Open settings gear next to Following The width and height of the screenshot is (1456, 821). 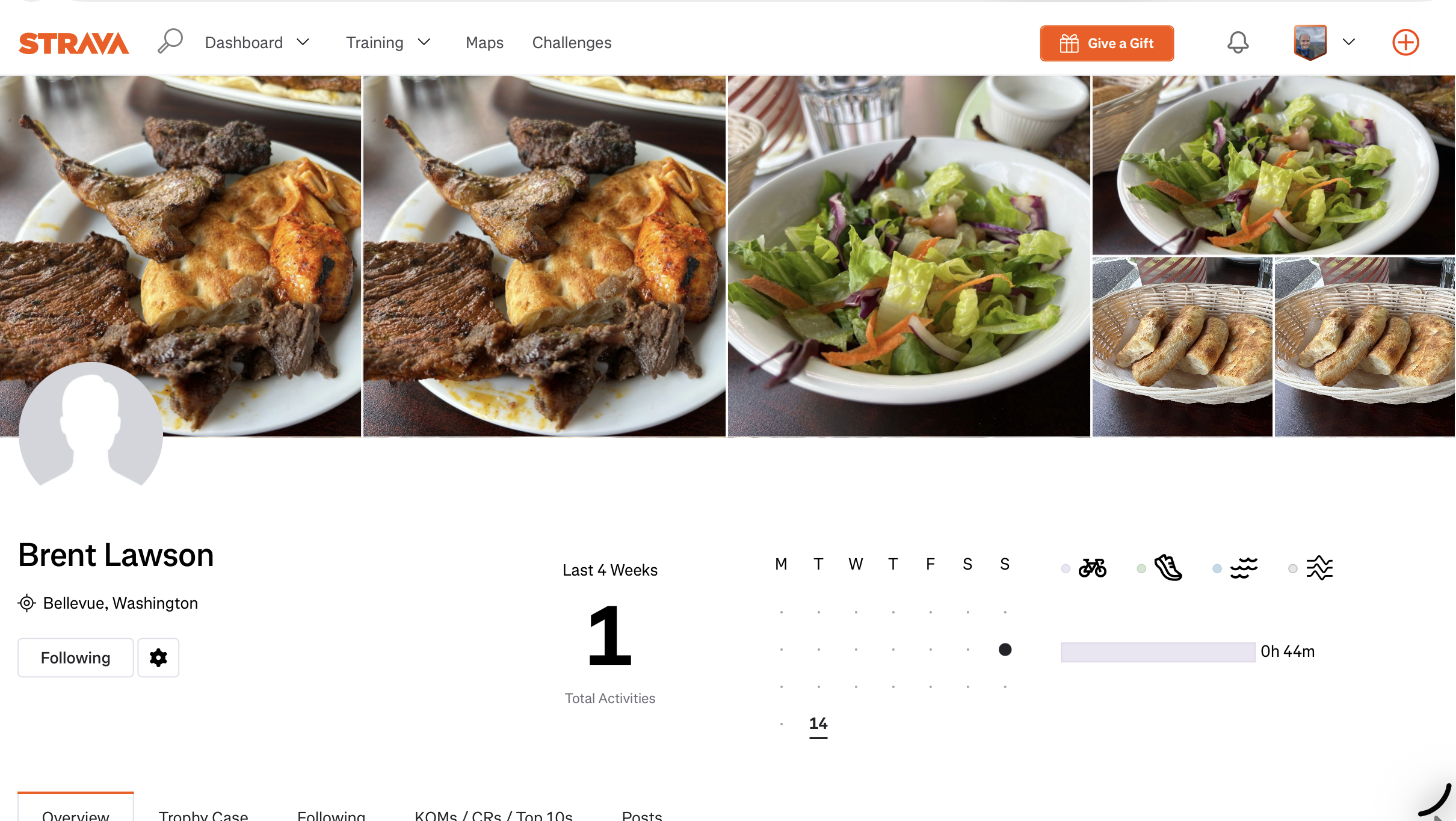tap(158, 657)
